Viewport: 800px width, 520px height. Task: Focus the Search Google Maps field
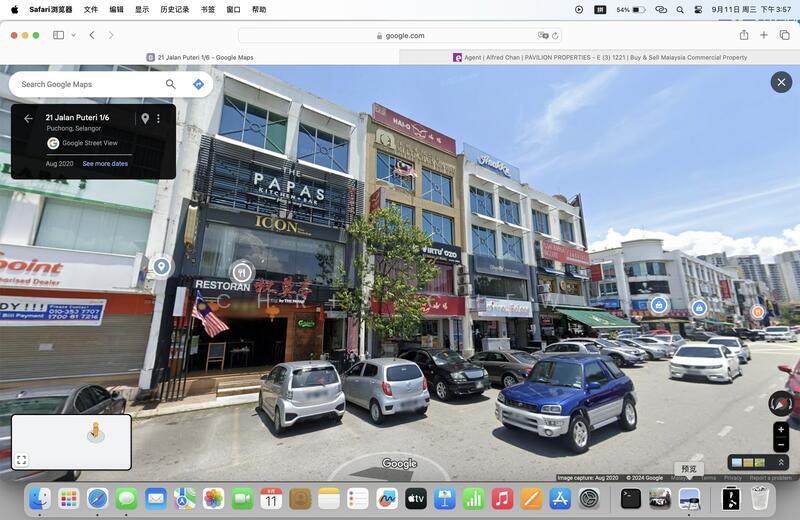point(87,84)
